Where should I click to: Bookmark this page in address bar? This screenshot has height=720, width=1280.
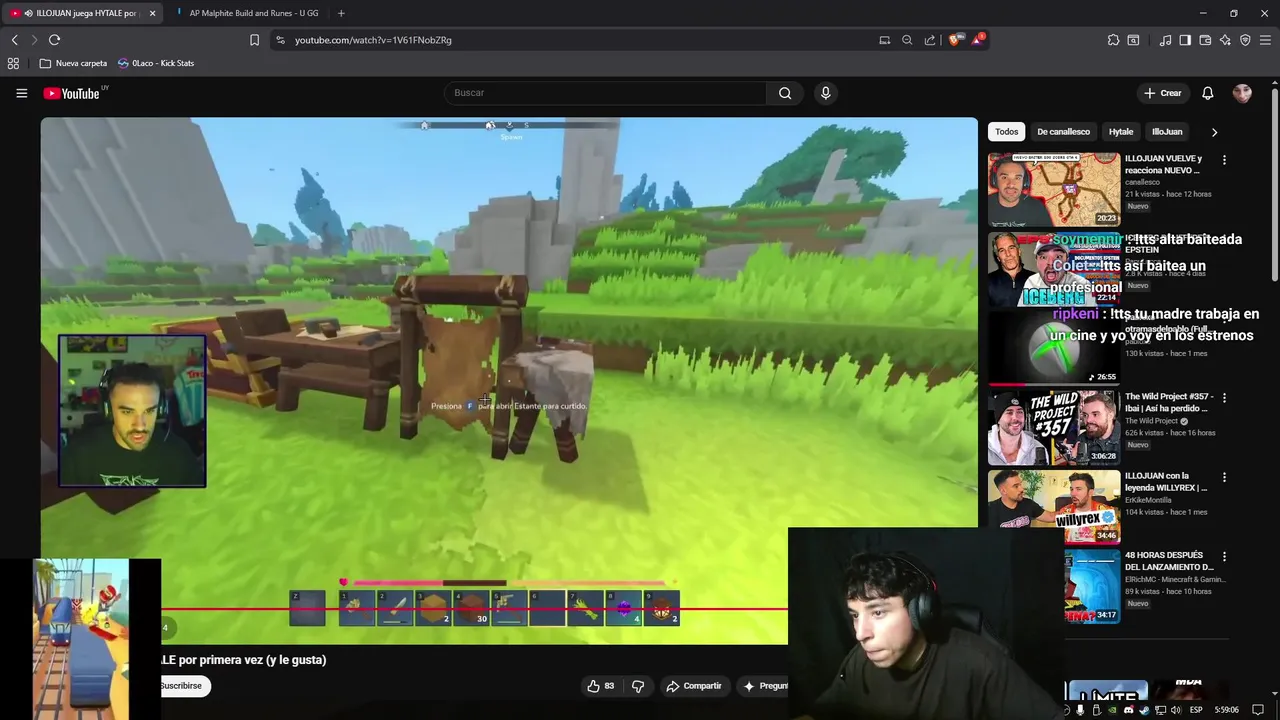click(x=254, y=40)
